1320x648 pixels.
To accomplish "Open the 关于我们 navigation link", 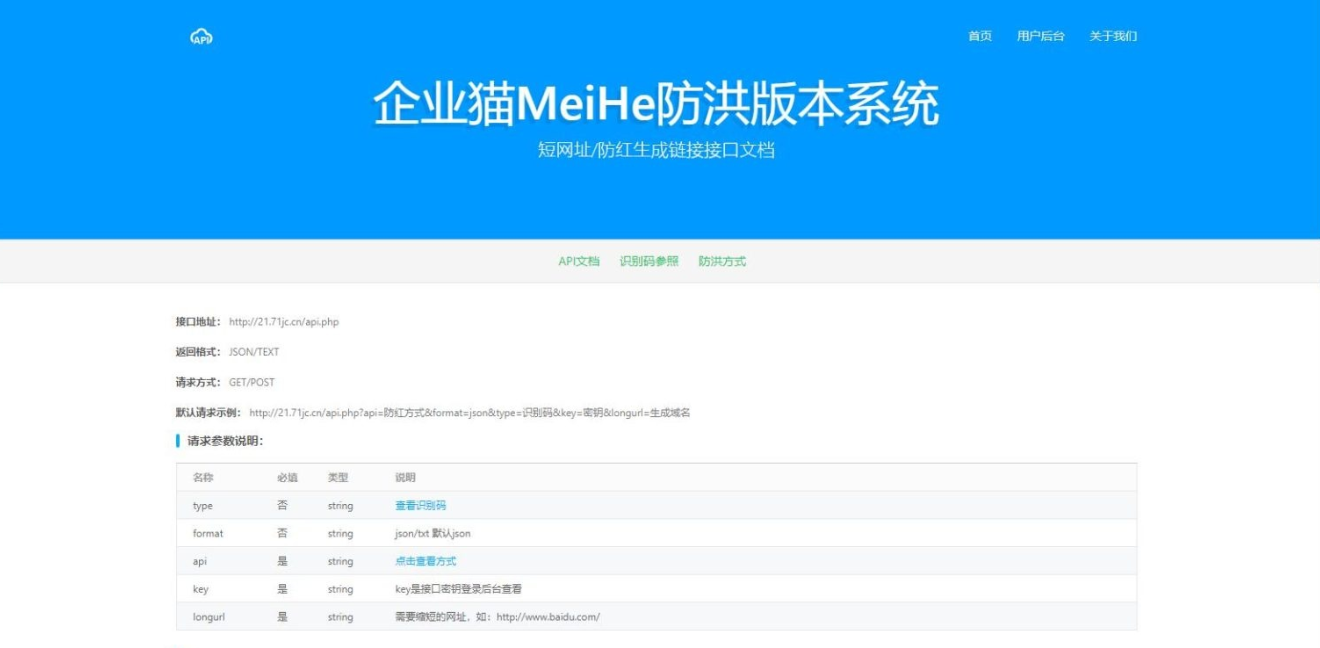I will click(x=1113, y=36).
